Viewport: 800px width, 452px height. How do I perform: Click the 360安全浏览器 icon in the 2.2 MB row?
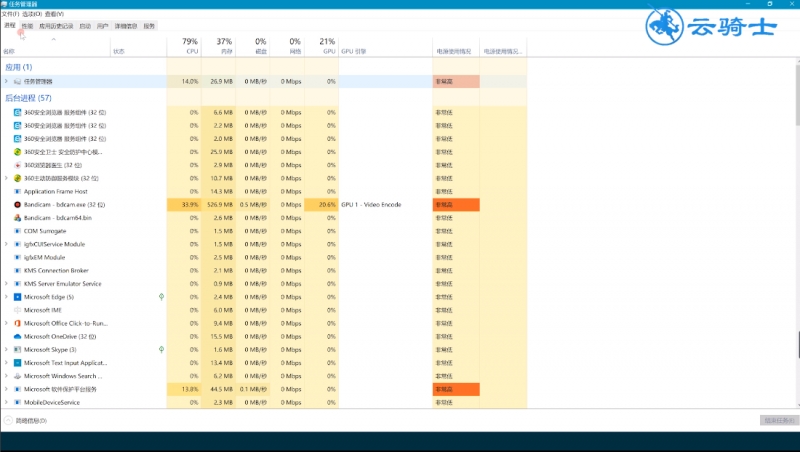[17, 125]
